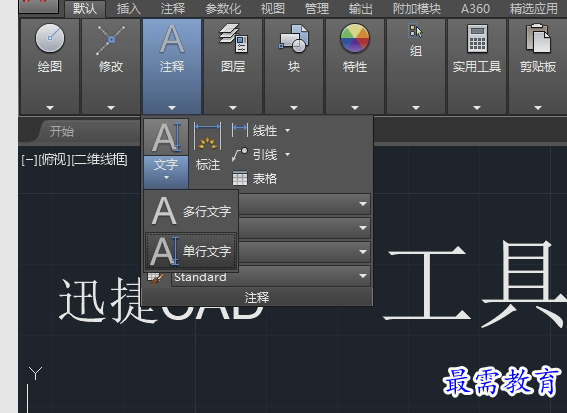
Task: Choose 单行文字 single-line text
Action: click(x=191, y=251)
